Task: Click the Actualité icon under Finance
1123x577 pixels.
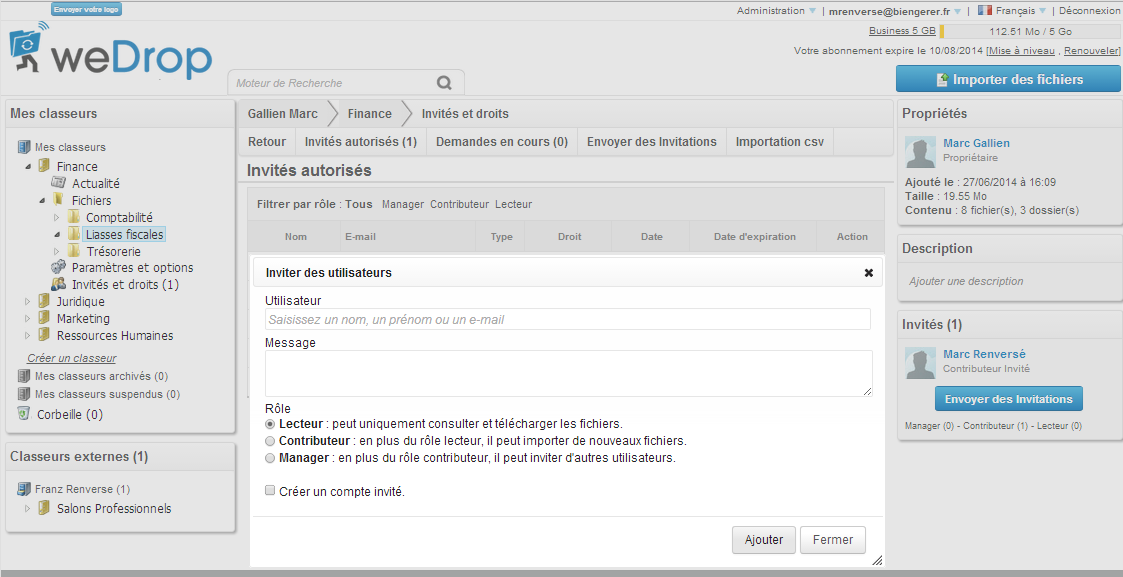Action: [57, 183]
